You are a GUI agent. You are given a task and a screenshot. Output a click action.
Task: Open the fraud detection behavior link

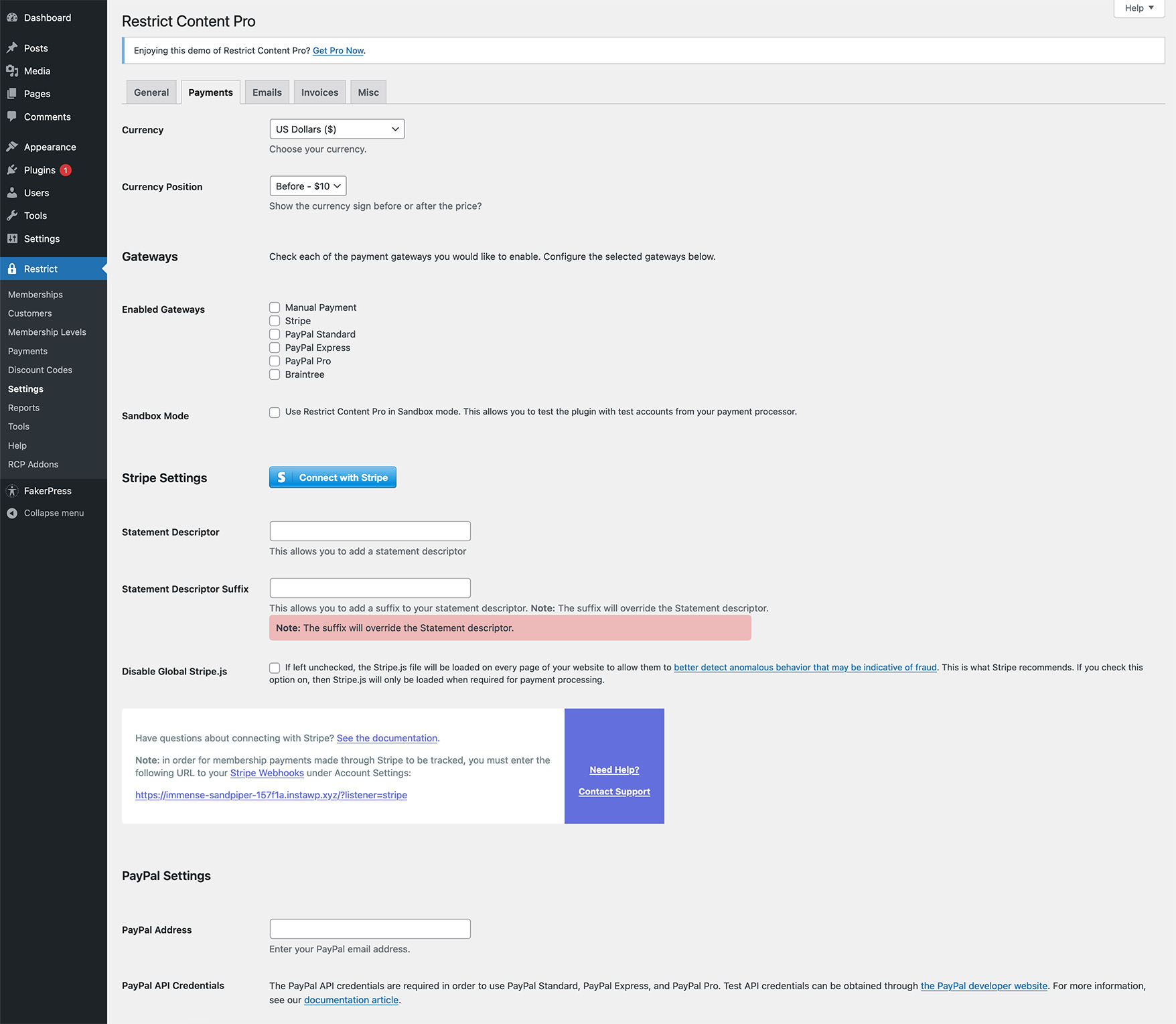click(805, 668)
